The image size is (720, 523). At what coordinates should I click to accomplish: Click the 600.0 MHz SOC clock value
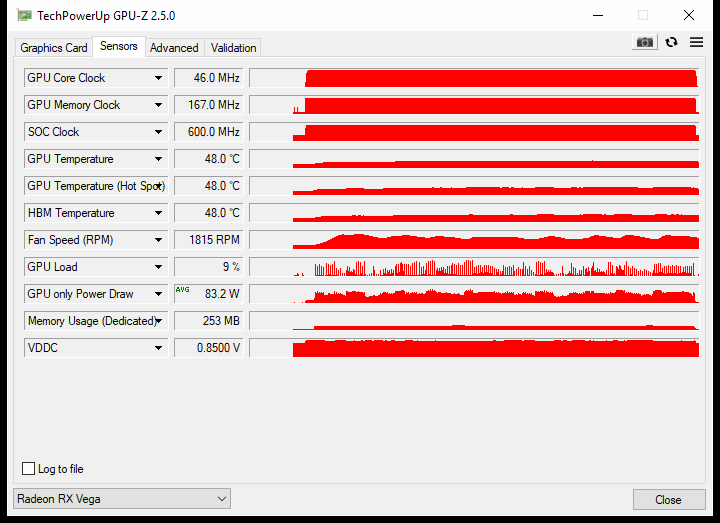tap(208, 132)
